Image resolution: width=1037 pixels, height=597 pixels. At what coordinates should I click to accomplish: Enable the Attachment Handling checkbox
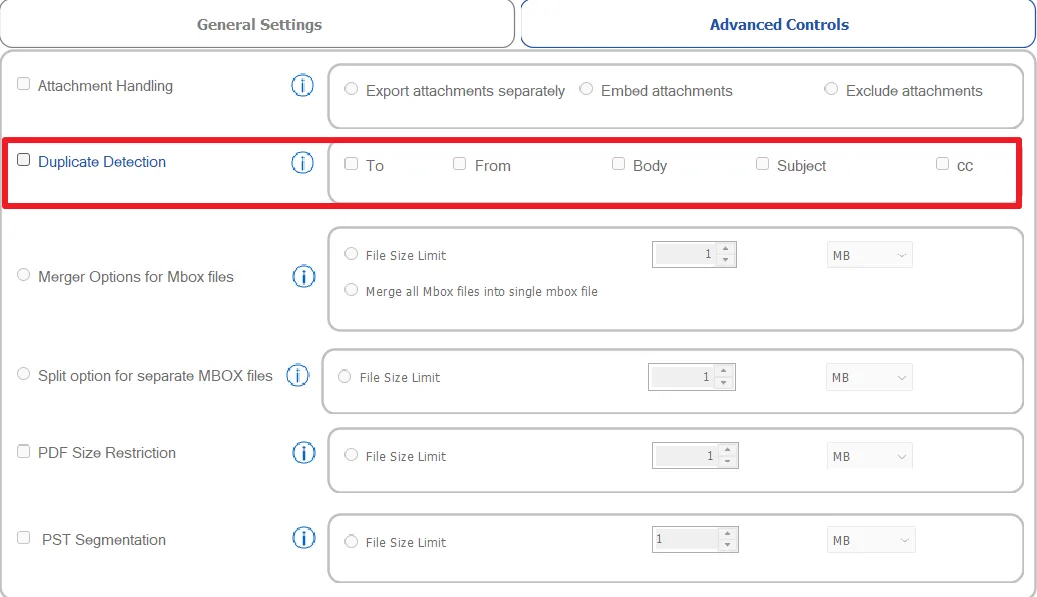click(23, 84)
